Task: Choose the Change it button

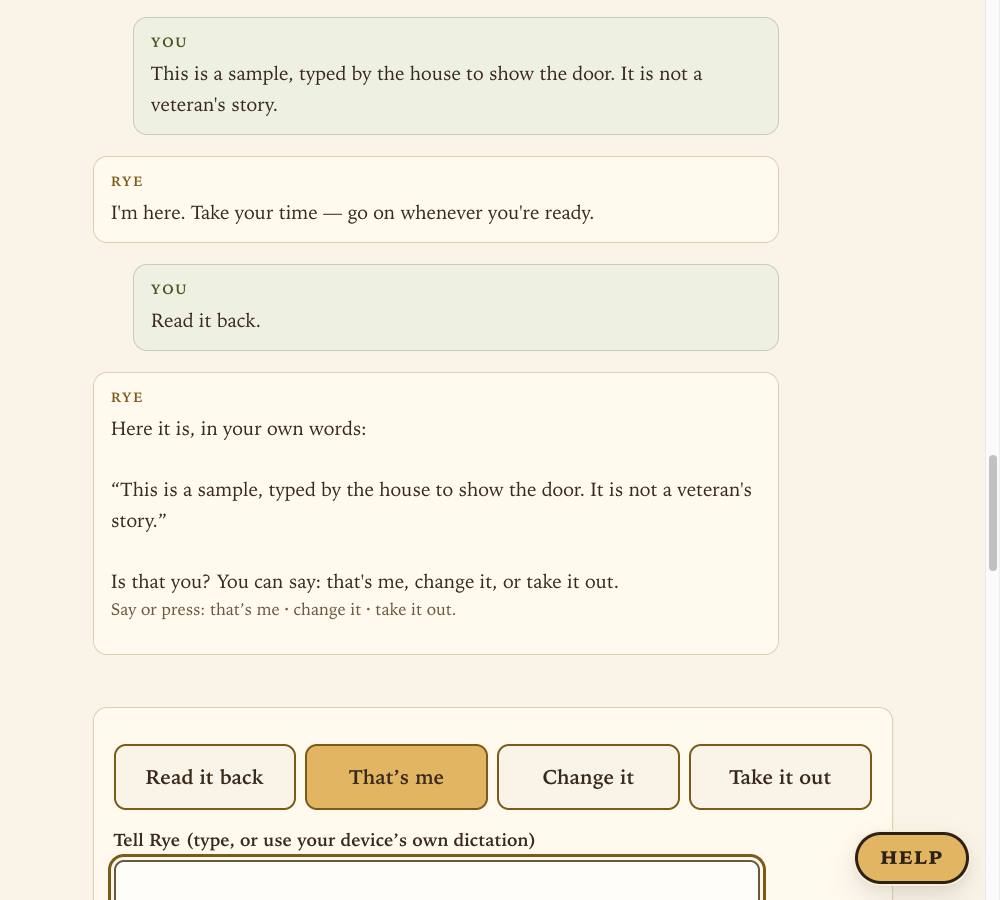Action: (x=588, y=777)
